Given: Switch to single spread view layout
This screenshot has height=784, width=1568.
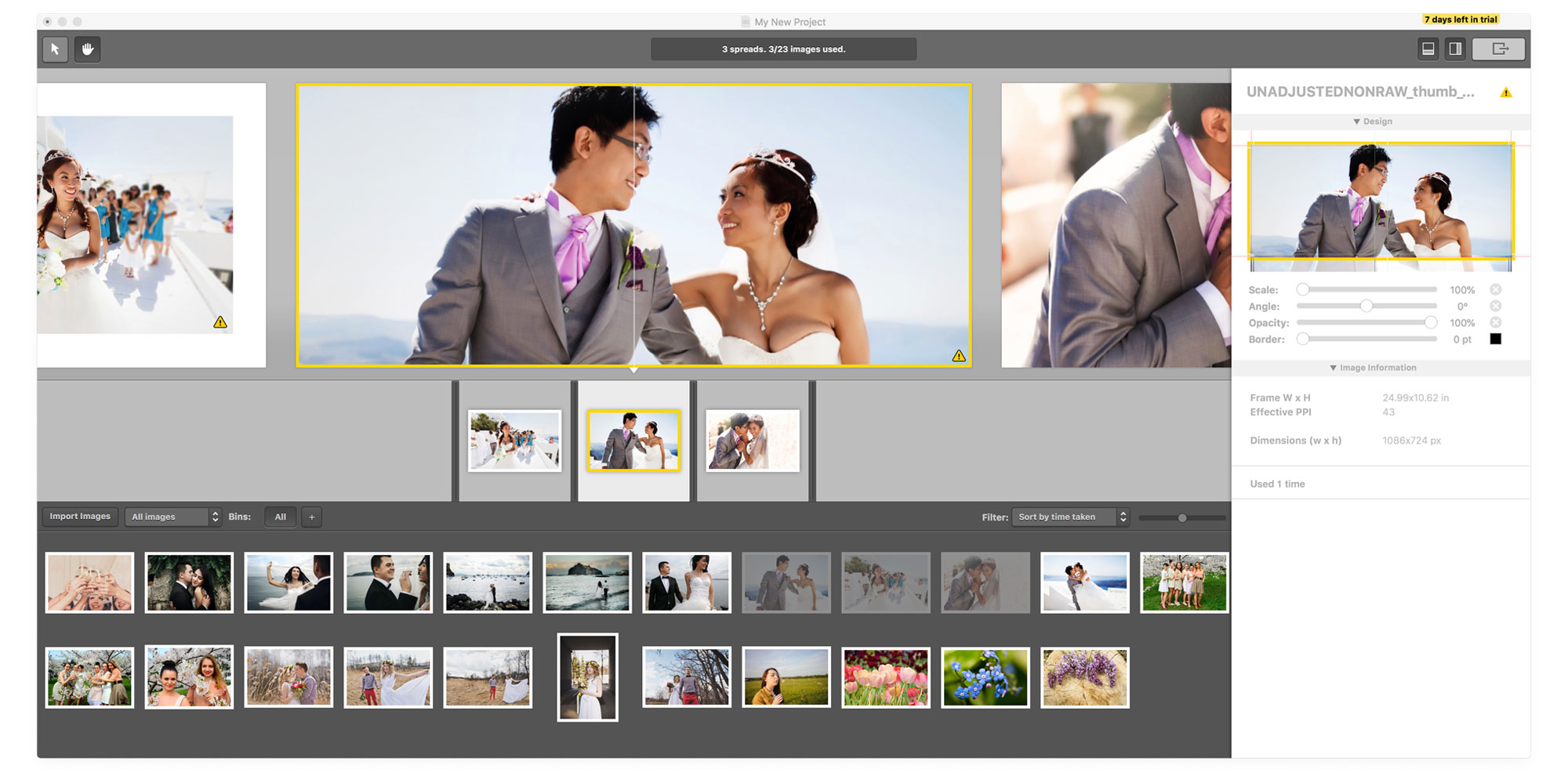Looking at the screenshot, I should (1428, 48).
